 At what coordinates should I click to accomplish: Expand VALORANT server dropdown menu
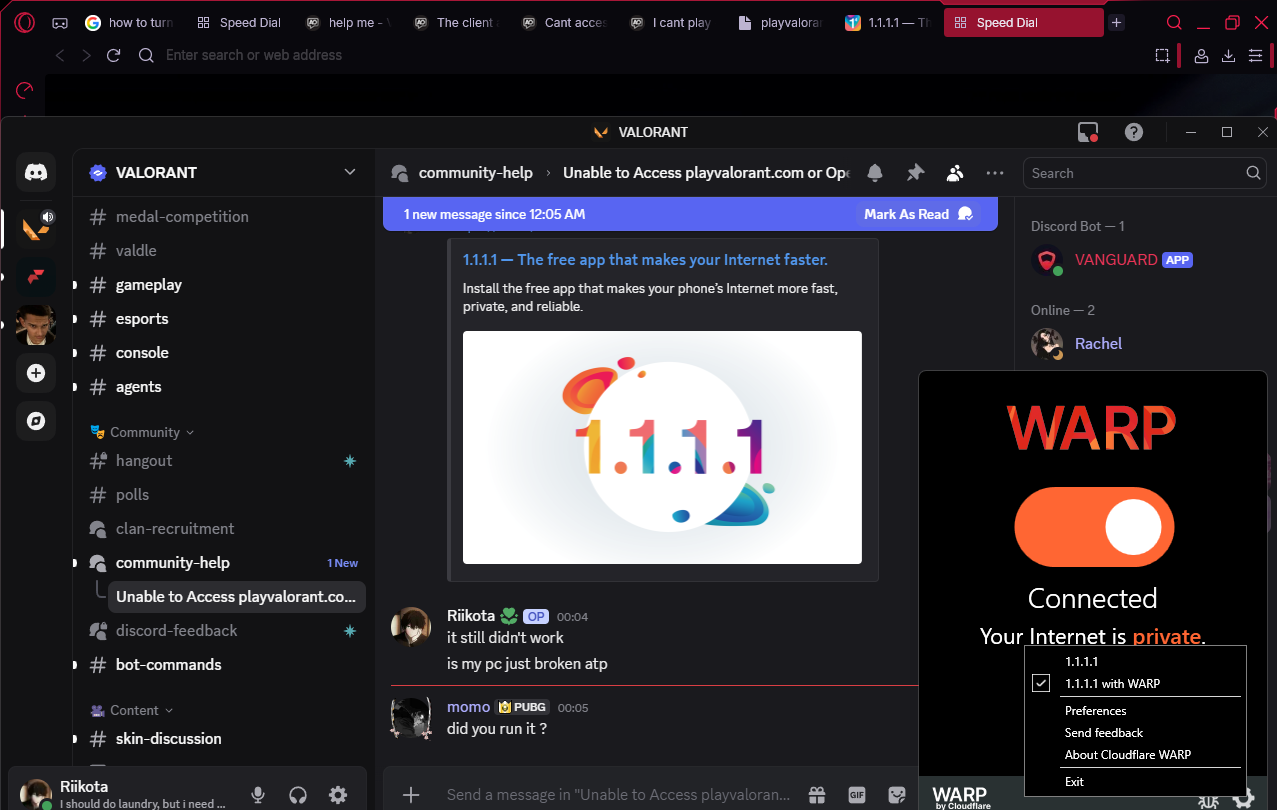(x=350, y=172)
